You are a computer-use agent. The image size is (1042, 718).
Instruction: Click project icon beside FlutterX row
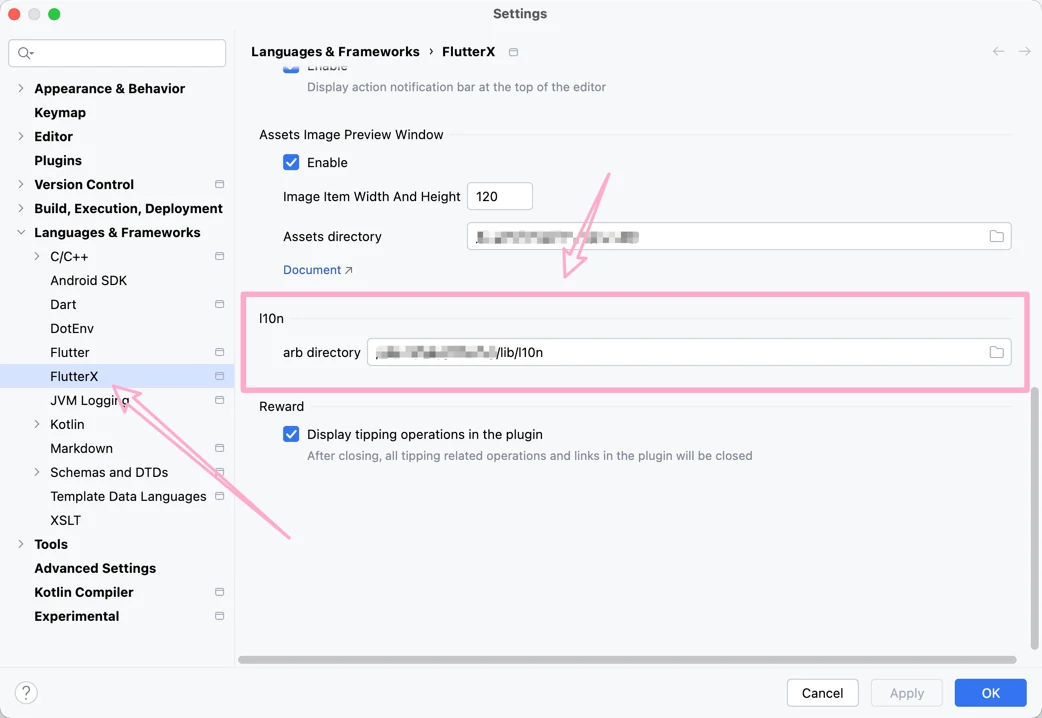pos(219,376)
